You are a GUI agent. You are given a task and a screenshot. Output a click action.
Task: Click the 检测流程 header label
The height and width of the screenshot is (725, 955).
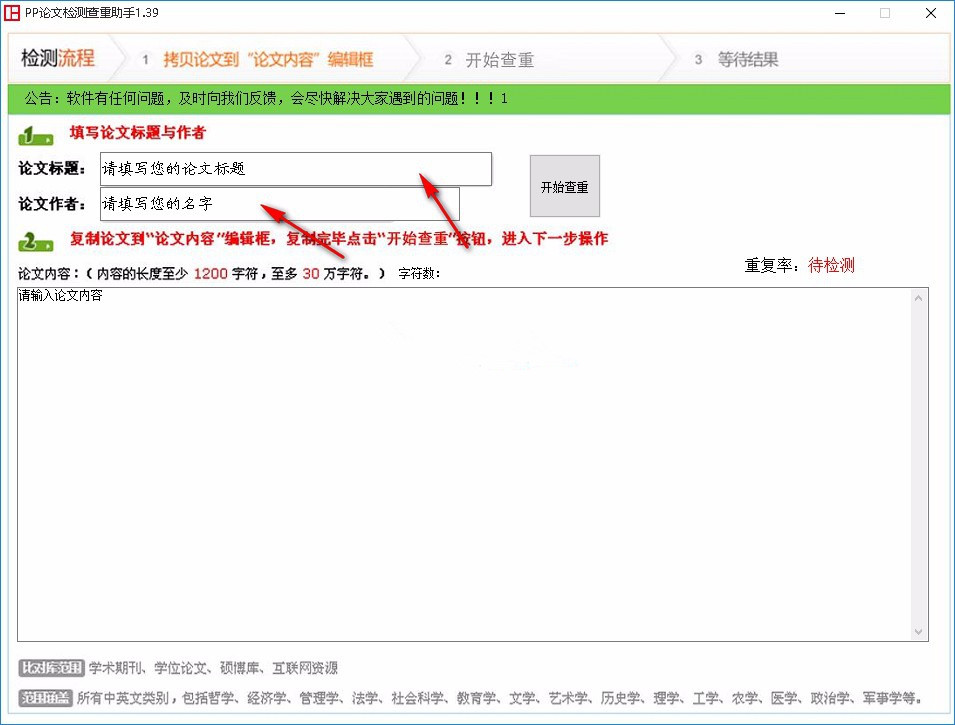pyautogui.click(x=56, y=59)
